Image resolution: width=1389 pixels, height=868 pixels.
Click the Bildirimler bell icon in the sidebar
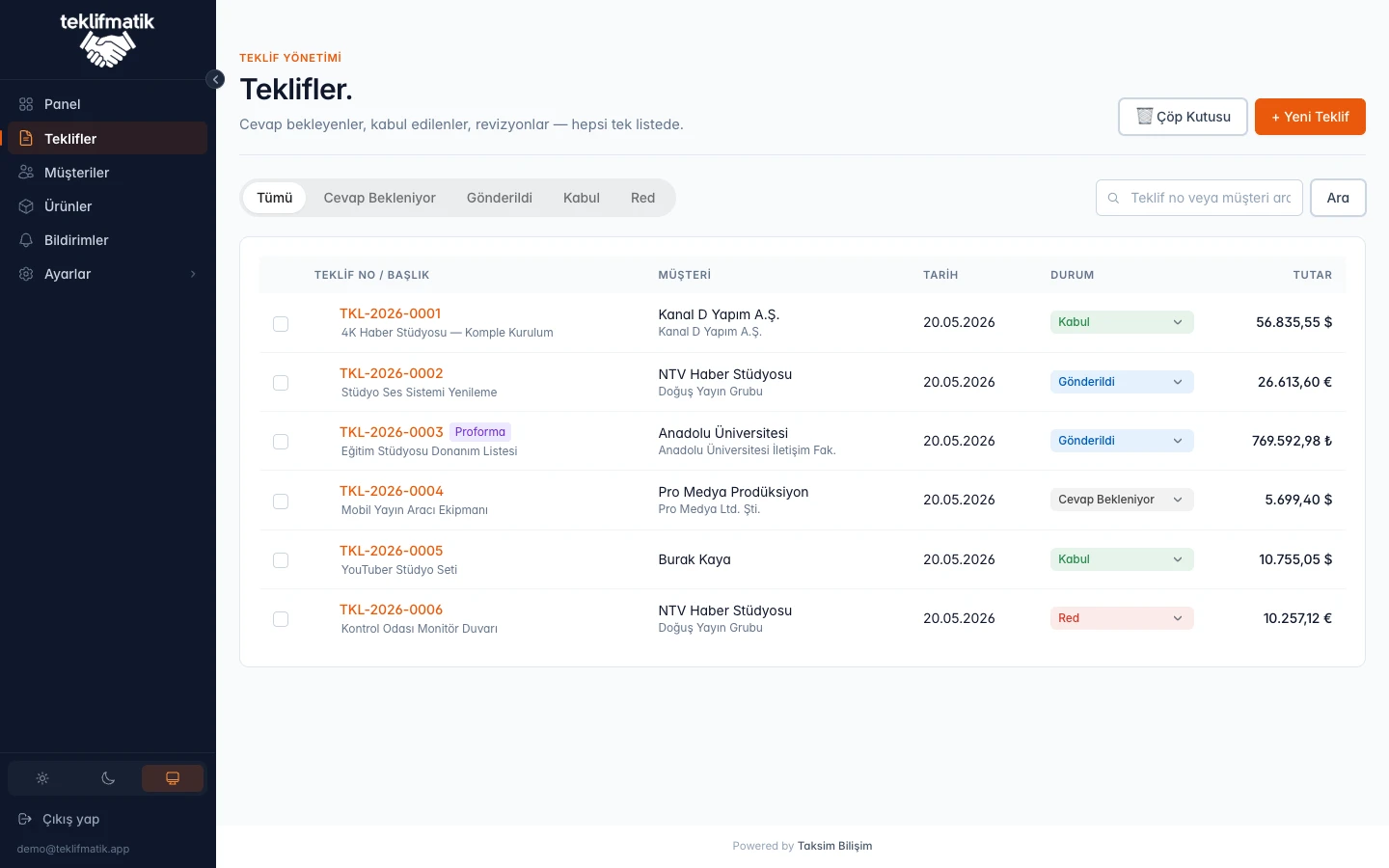pos(26,240)
